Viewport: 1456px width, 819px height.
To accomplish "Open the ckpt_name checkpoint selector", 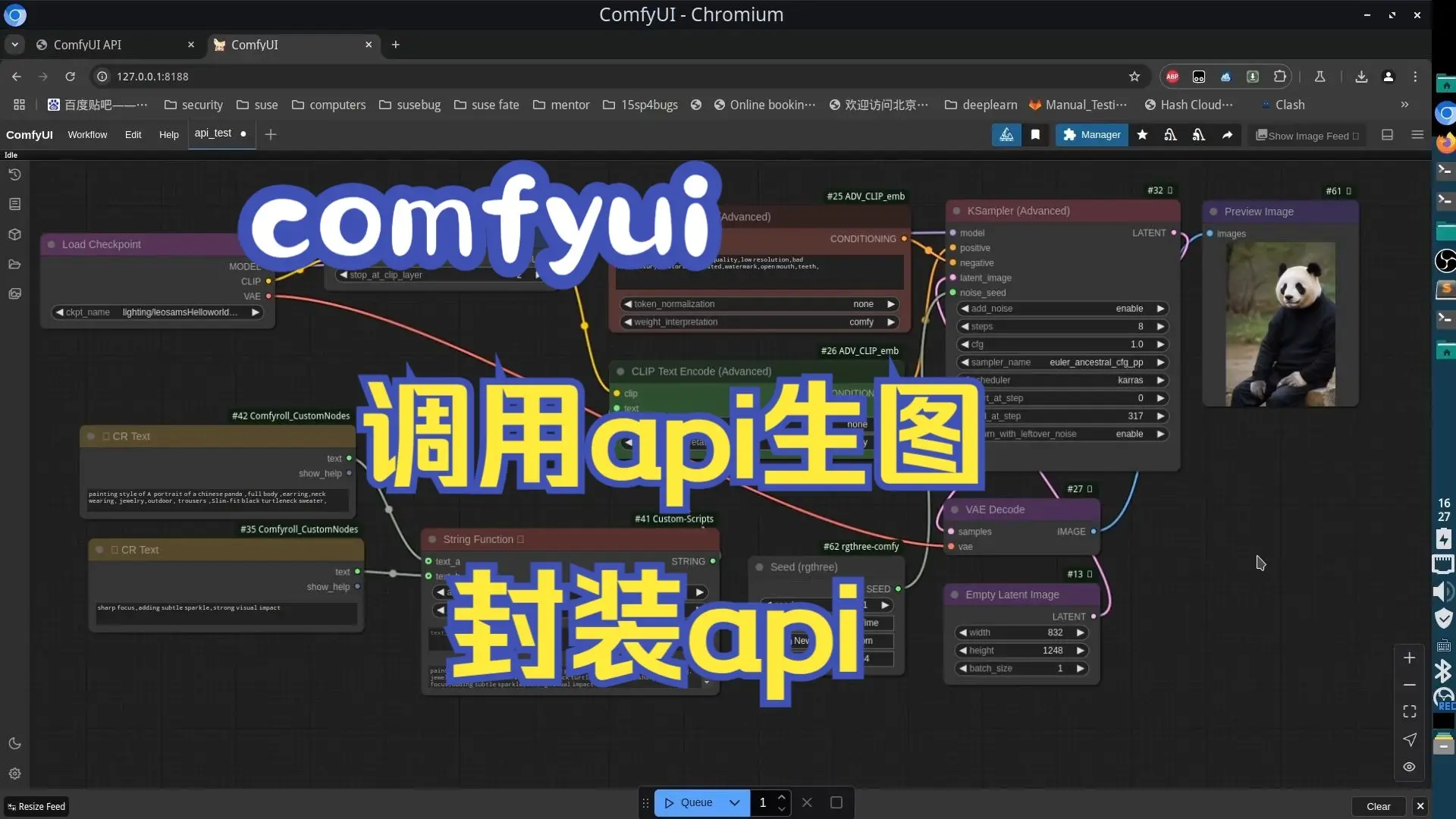I will [157, 312].
